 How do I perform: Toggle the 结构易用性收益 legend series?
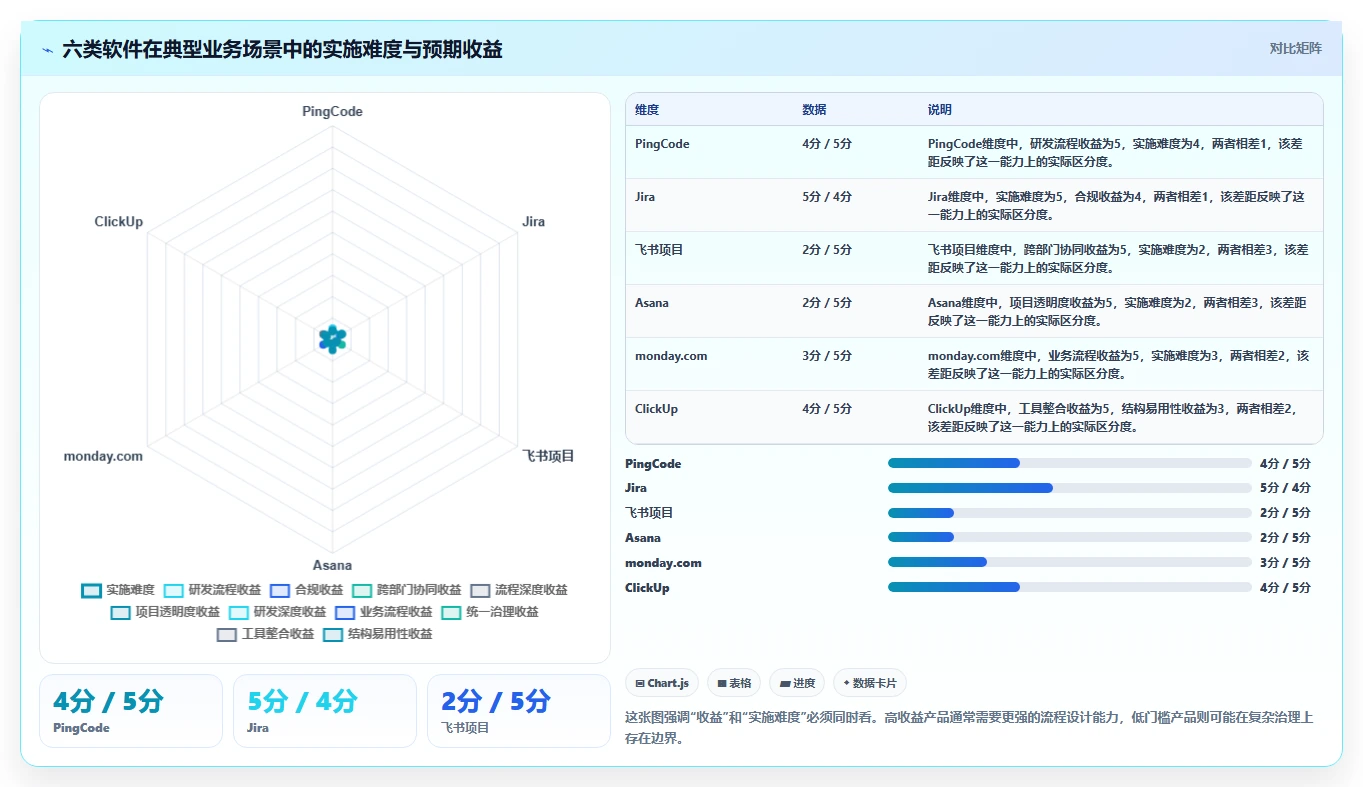click(x=378, y=634)
